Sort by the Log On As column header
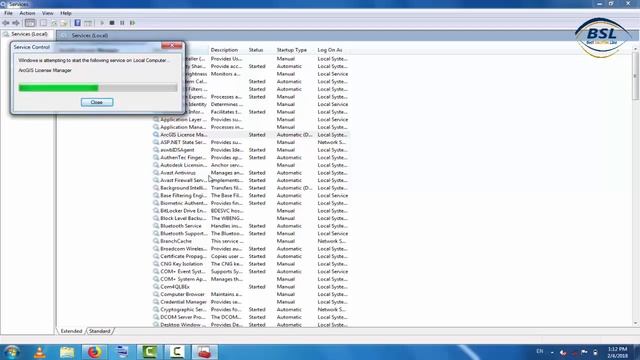The width and height of the screenshot is (640, 360). pyautogui.click(x=330, y=50)
